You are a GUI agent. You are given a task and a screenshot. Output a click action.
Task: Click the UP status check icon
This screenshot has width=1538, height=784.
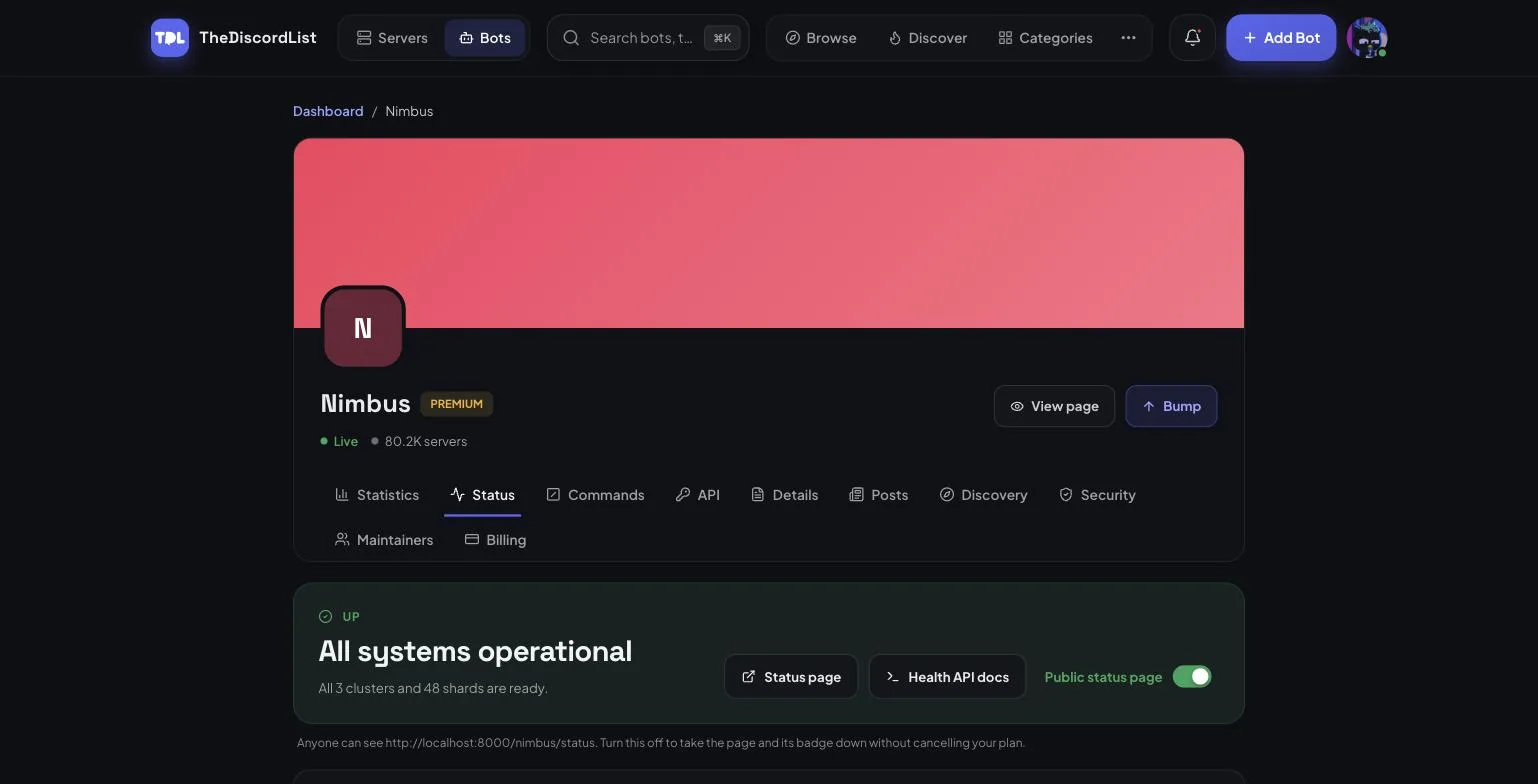[325, 616]
